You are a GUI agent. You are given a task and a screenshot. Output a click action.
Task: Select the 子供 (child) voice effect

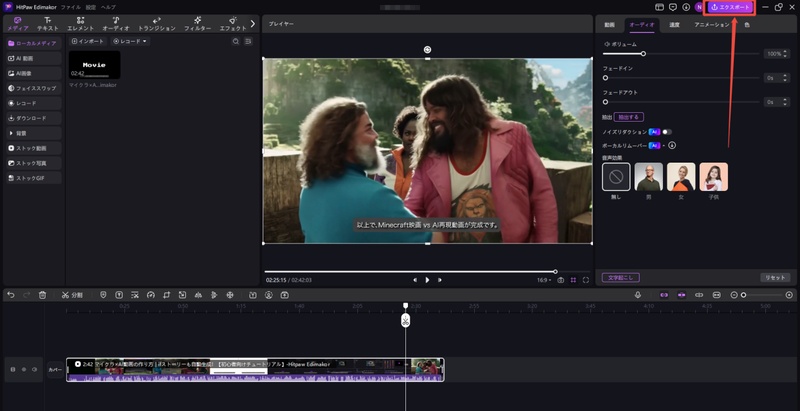pyautogui.click(x=713, y=177)
